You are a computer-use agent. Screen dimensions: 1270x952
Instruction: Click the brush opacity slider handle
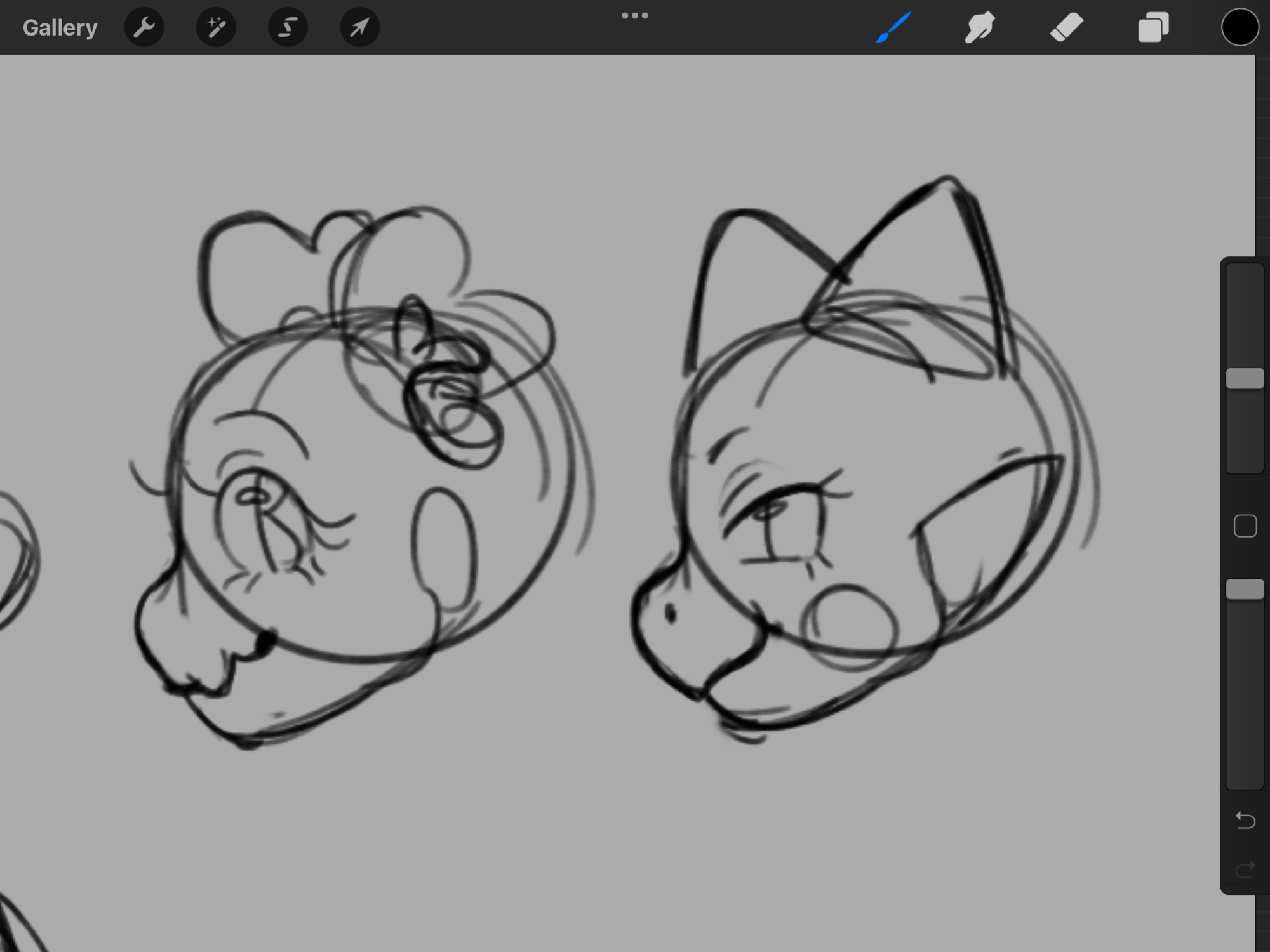point(1245,589)
